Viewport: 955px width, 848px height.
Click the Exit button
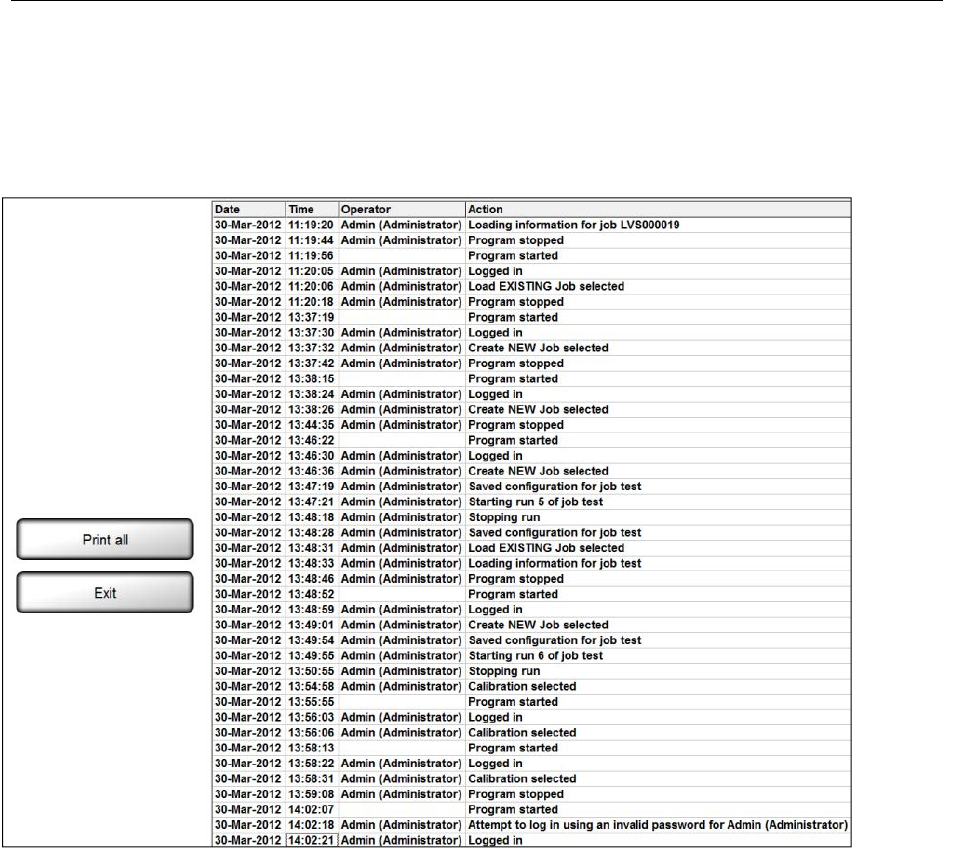[x=105, y=592]
